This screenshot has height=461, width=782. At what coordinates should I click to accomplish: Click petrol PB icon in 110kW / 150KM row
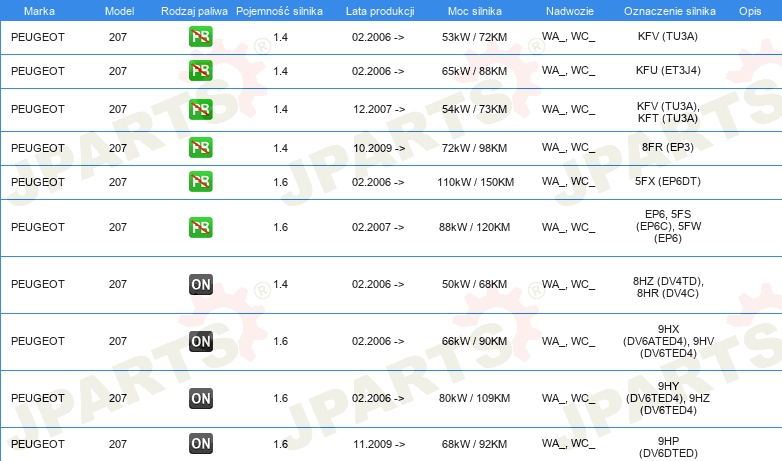[x=200, y=181]
